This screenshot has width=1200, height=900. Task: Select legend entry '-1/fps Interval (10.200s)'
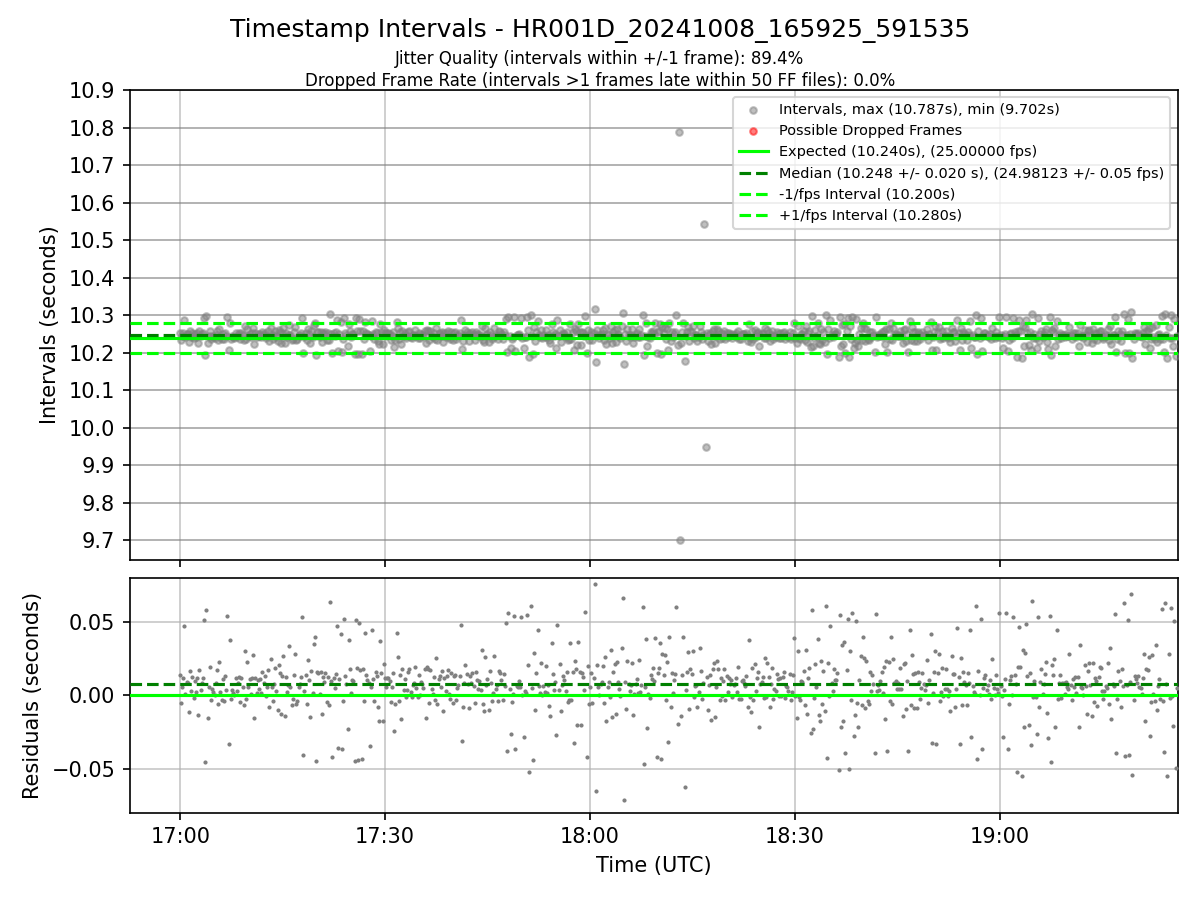click(x=867, y=194)
